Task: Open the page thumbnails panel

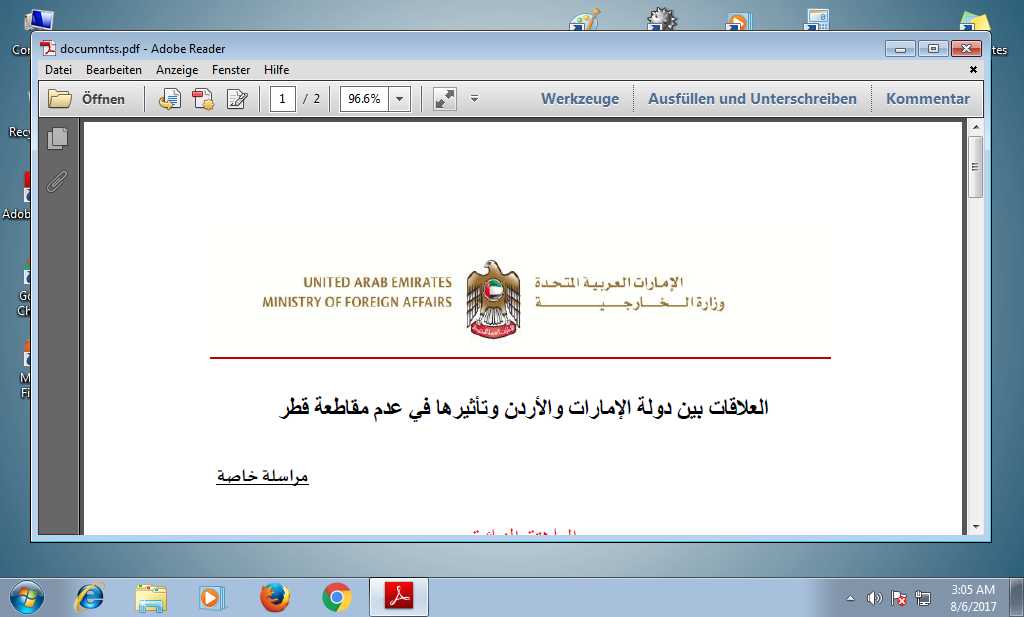Action: 57,139
